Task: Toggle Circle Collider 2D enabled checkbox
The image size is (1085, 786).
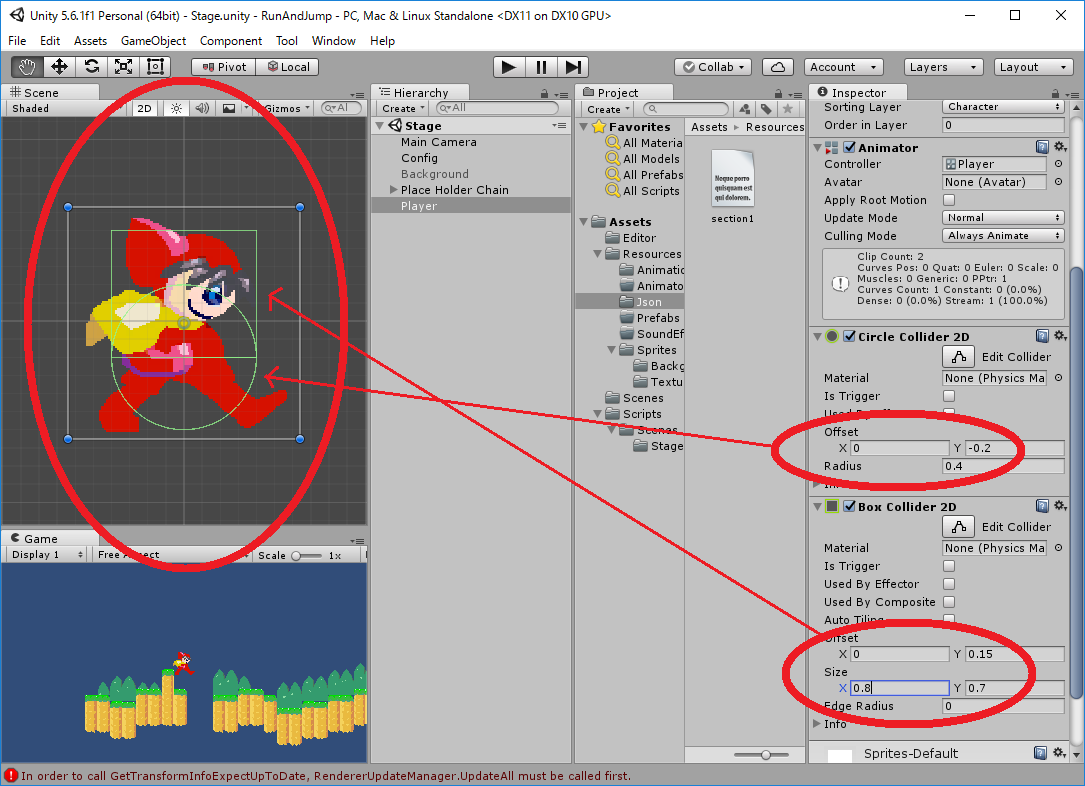Action: click(x=850, y=336)
